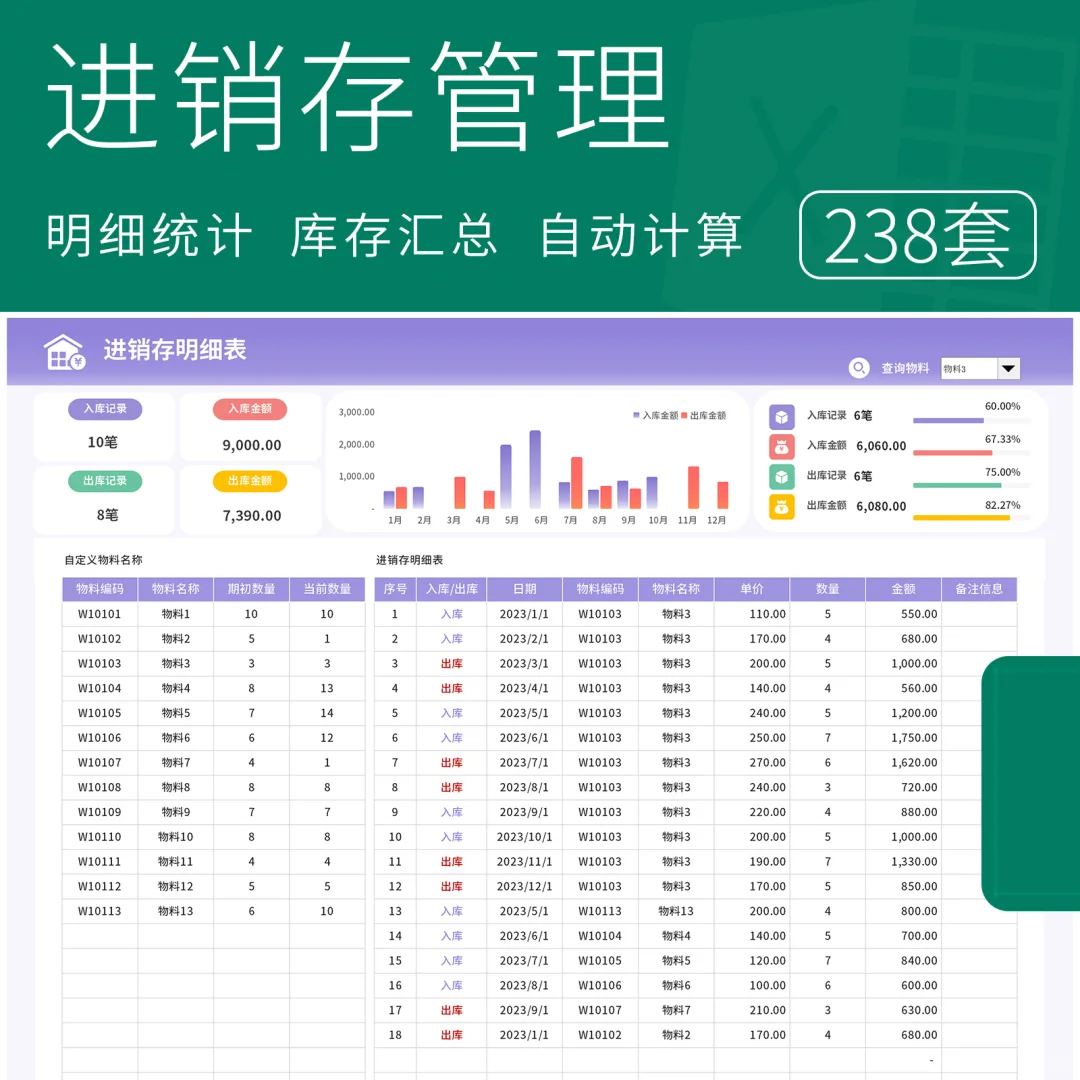The width and height of the screenshot is (1080, 1080).
Task: Click the 8笔 出库记录 count
Action: click(107, 515)
